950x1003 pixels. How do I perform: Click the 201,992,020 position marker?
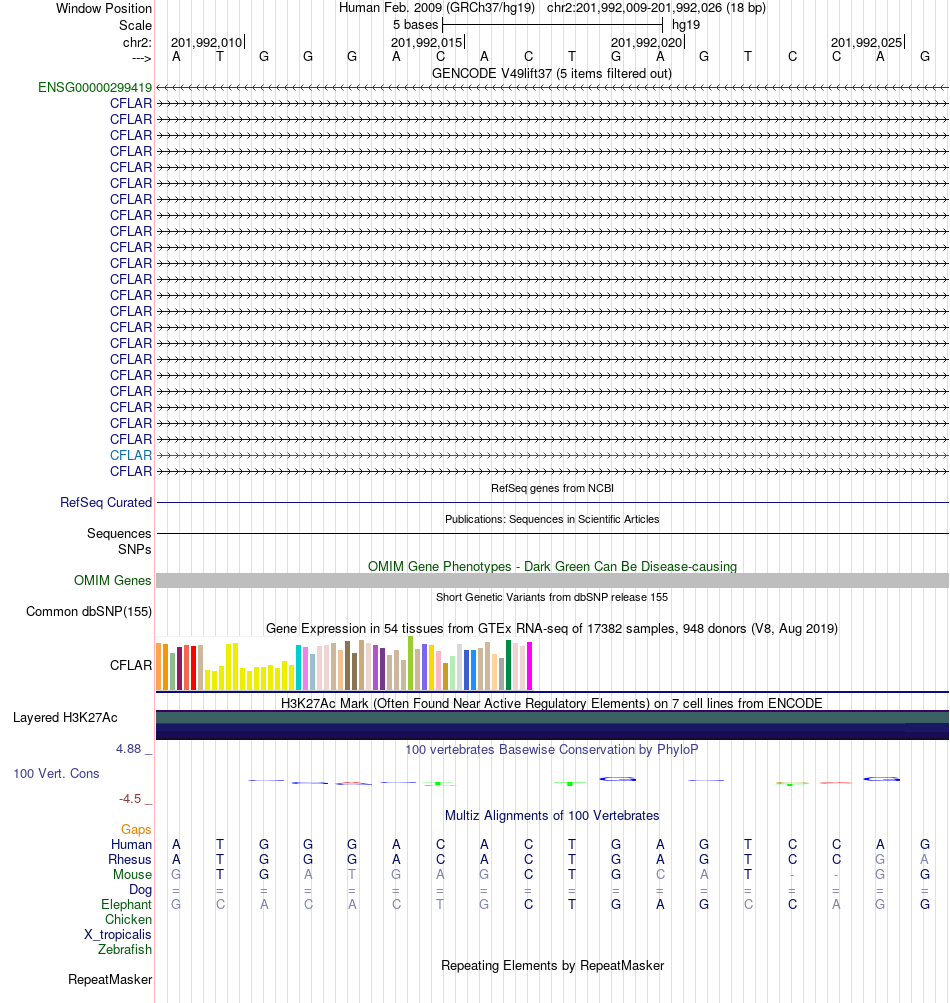[647, 43]
